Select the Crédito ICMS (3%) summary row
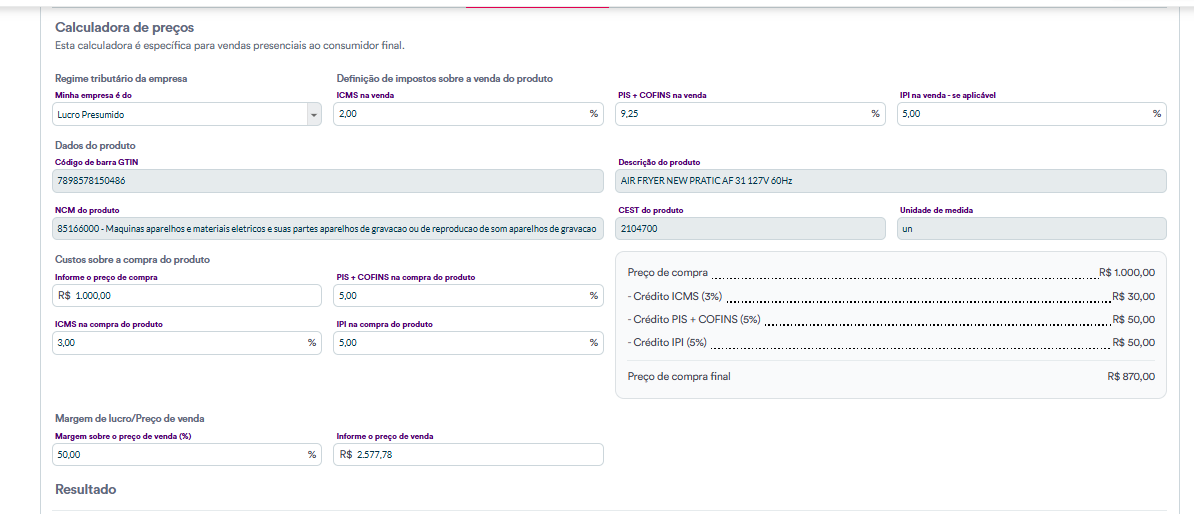1194x514 pixels. (890, 296)
